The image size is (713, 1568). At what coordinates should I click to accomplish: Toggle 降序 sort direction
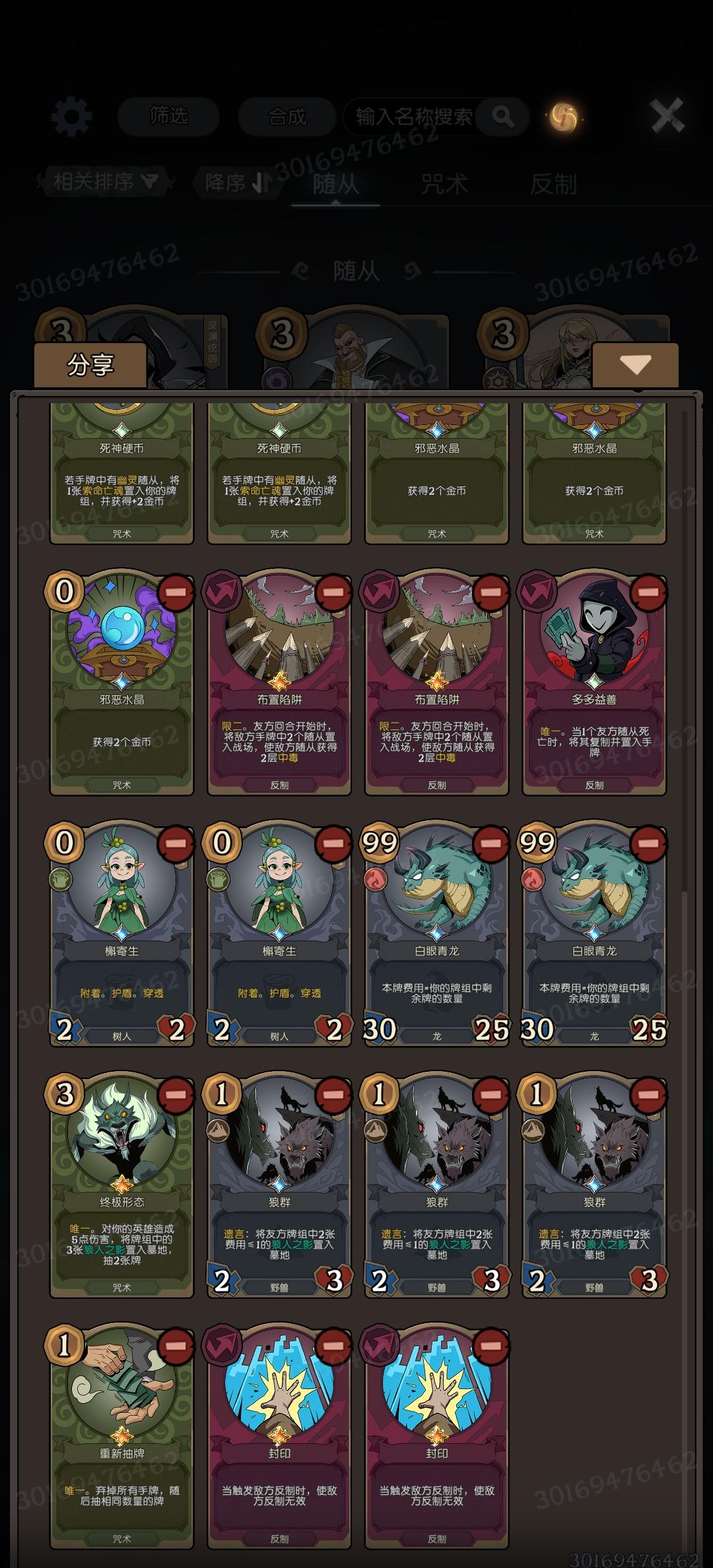[238, 182]
